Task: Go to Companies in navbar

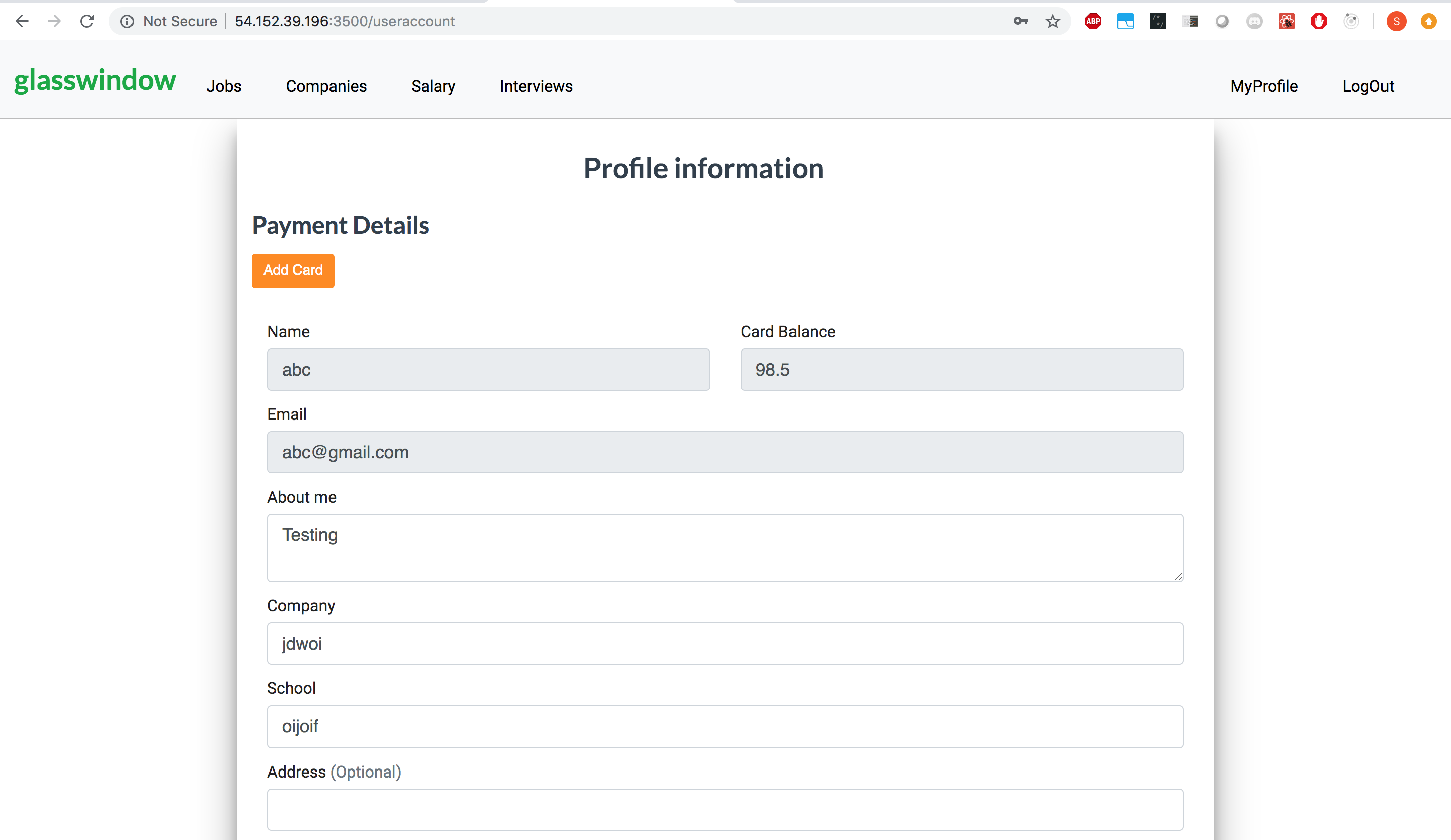Action: click(x=326, y=86)
